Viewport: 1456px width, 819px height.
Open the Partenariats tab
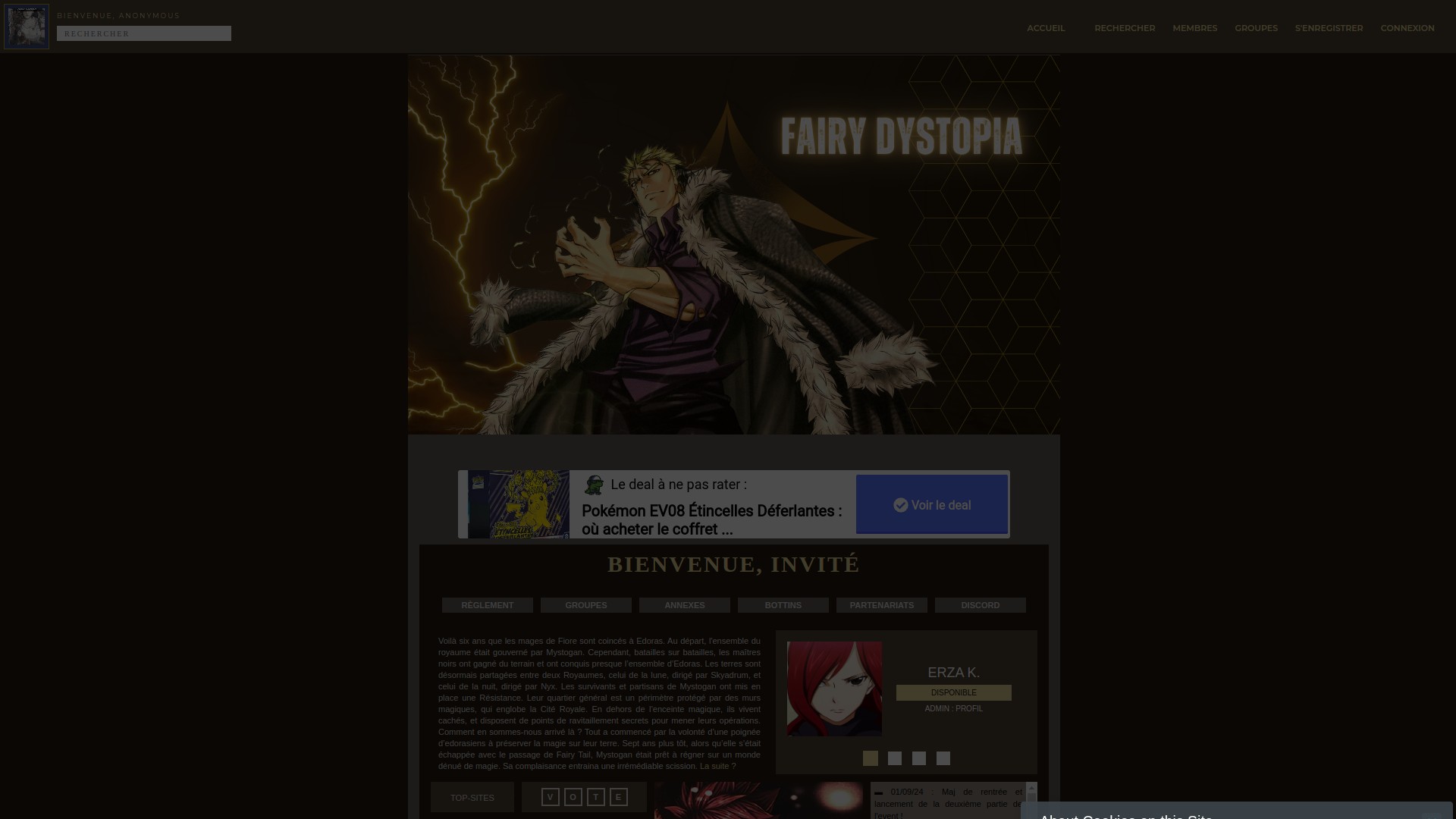[x=882, y=605]
